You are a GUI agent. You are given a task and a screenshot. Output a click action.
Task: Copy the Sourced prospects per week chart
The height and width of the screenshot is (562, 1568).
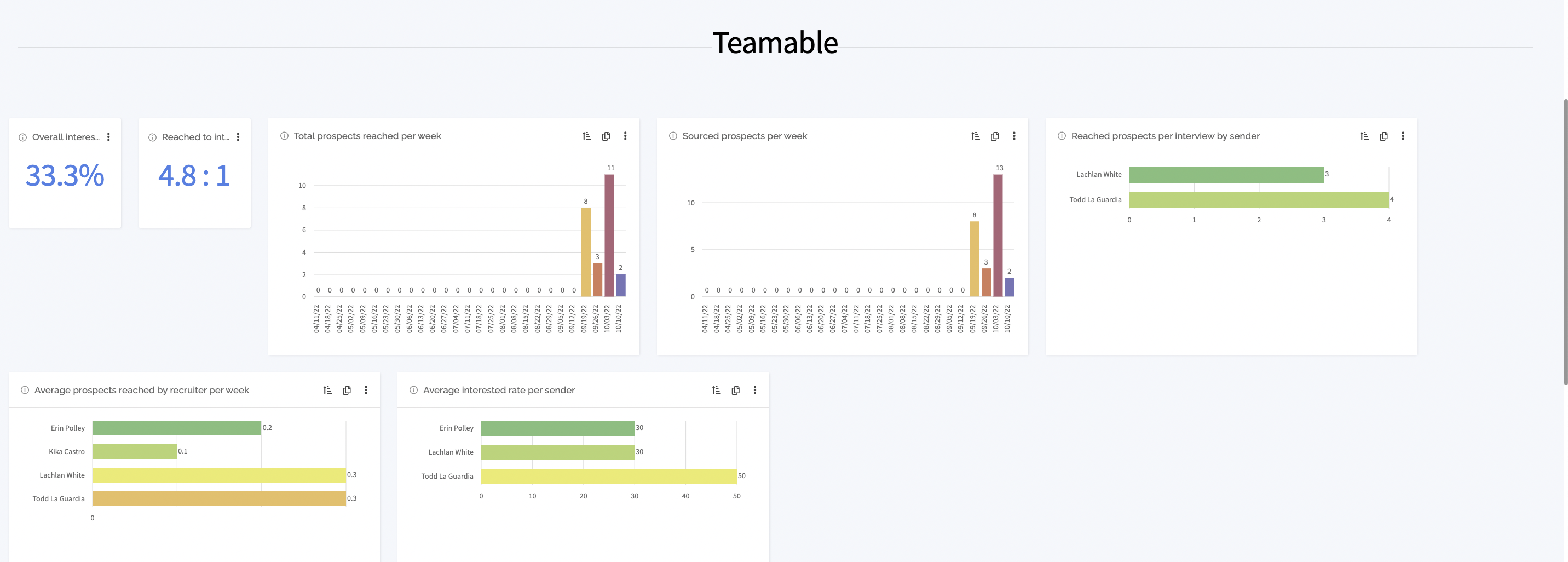pos(995,136)
